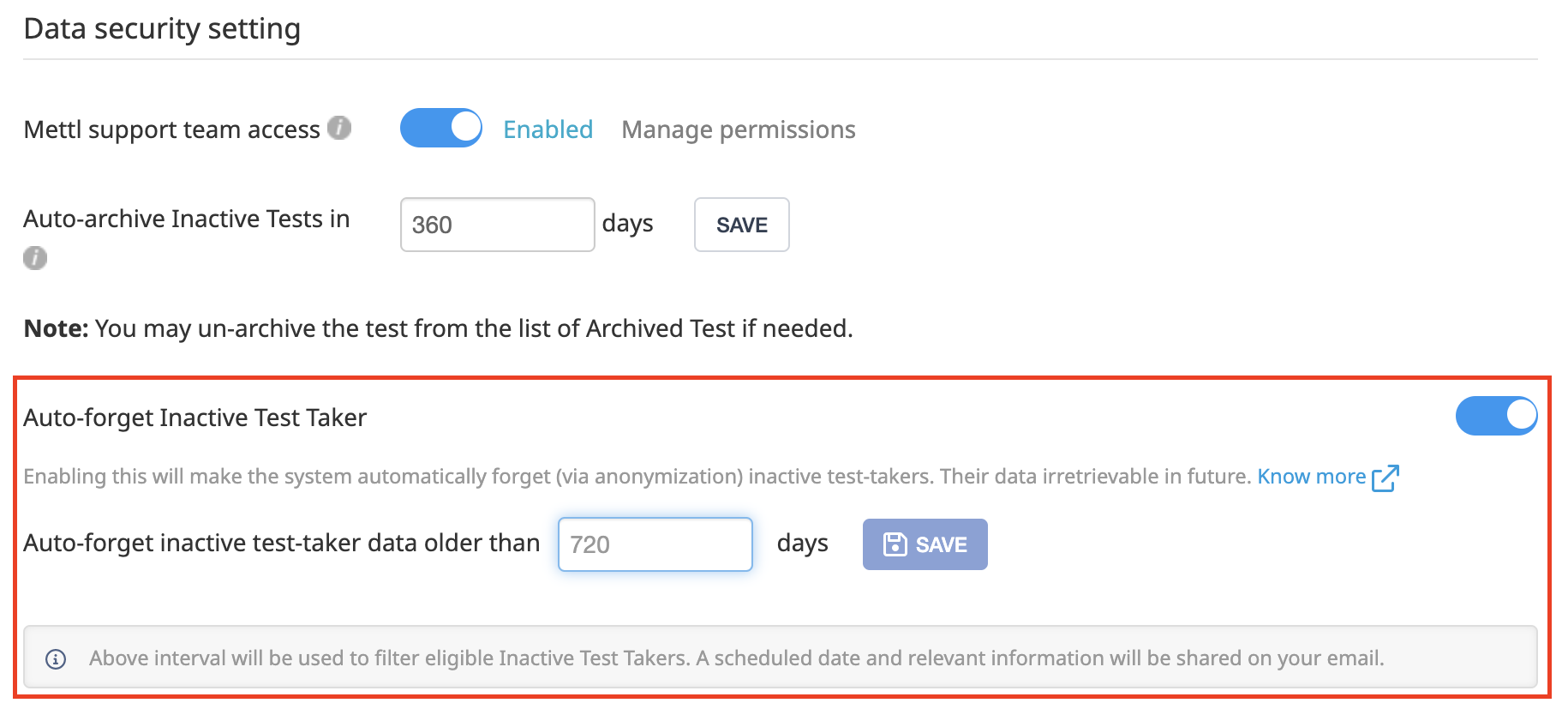
Task: Click info icon beside Mettl support team access
Action: pos(339,128)
